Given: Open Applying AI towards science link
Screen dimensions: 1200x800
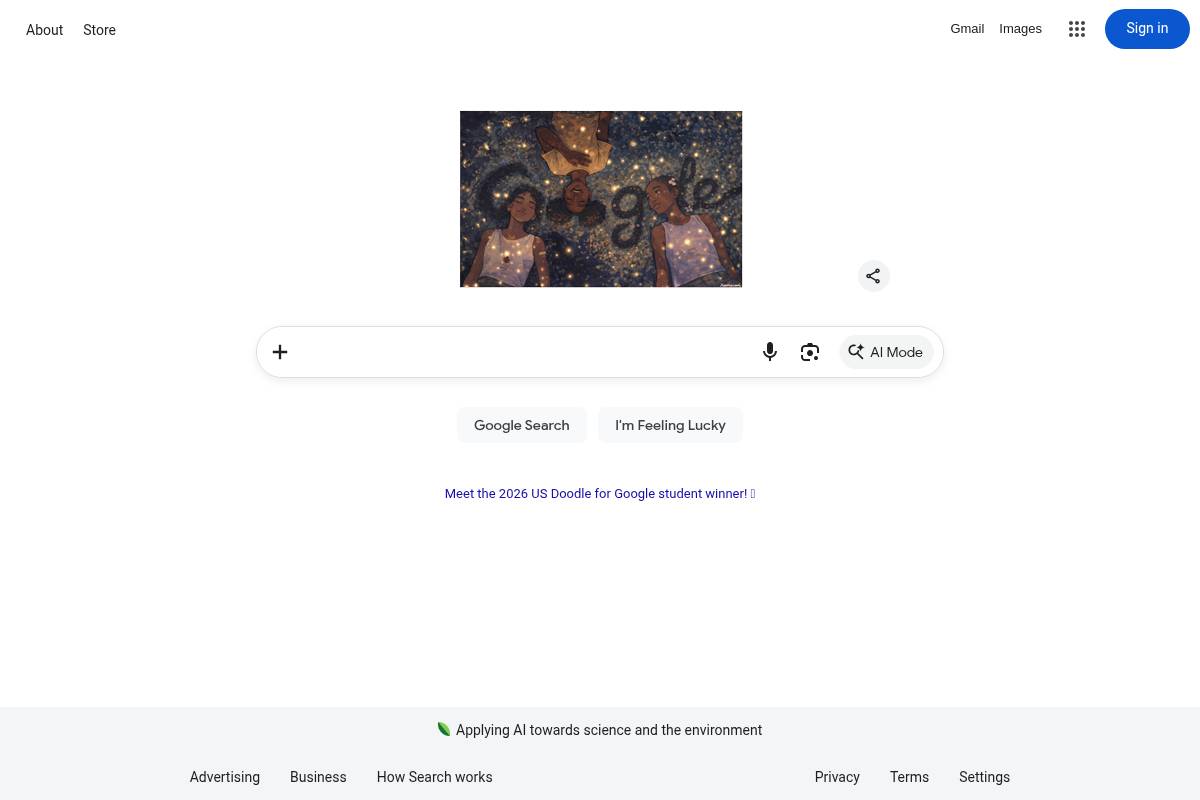Looking at the screenshot, I should point(609,730).
